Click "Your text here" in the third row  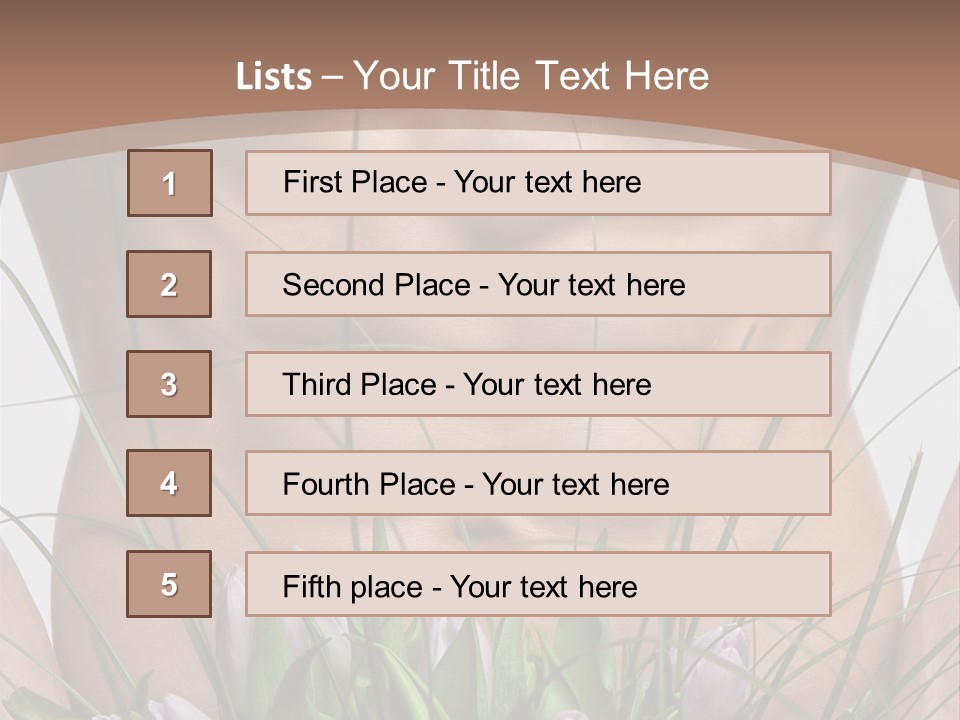557,385
